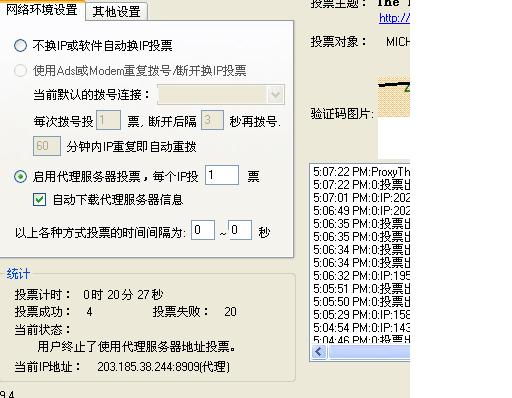Select the Adsl或Modem重复拨号 radio option
512x398 pixels.
[20, 70]
